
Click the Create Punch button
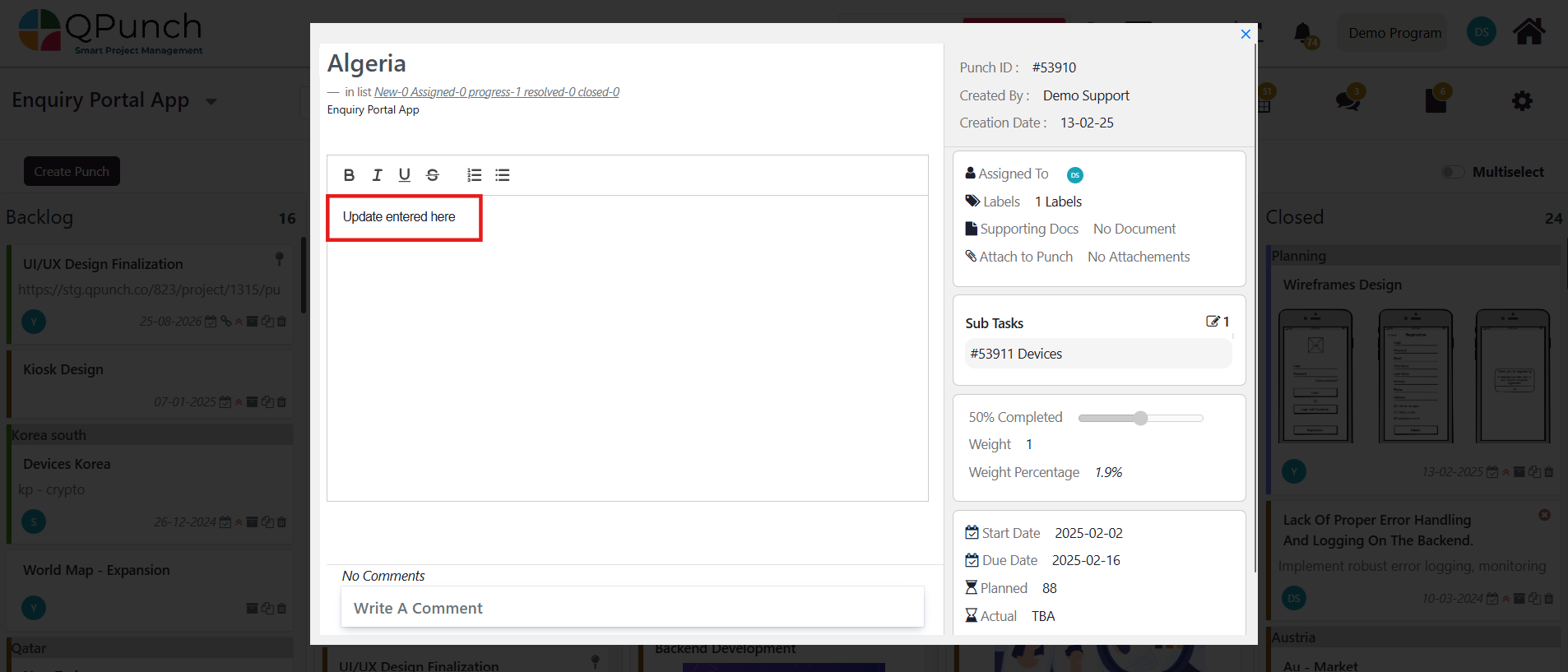coord(72,171)
